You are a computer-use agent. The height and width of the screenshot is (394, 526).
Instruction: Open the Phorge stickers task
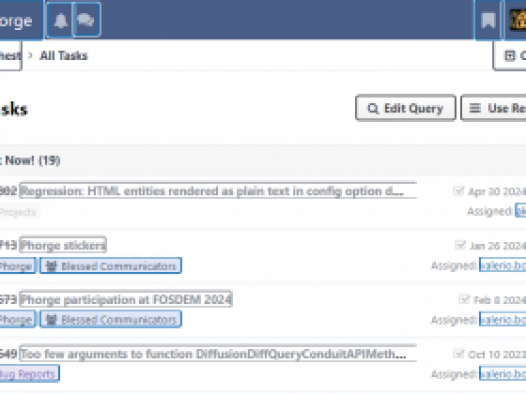click(x=63, y=245)
